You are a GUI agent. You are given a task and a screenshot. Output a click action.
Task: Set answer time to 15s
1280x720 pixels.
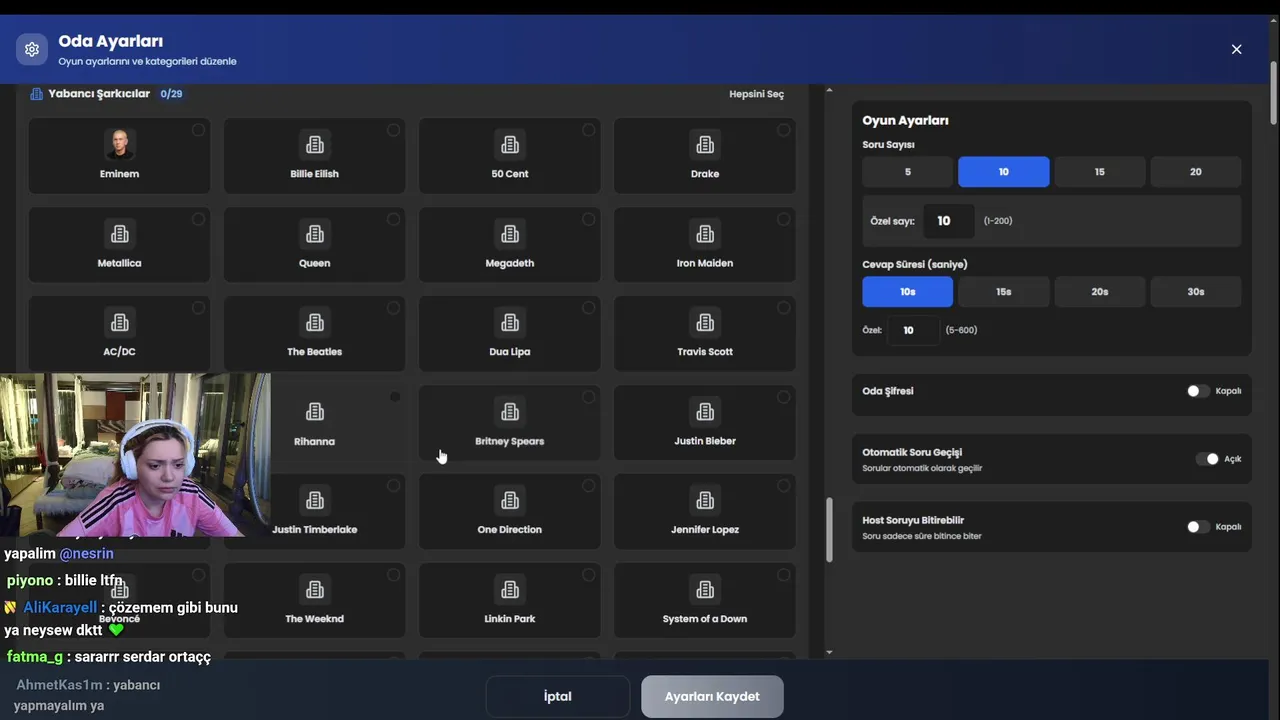pos(1004,292)
